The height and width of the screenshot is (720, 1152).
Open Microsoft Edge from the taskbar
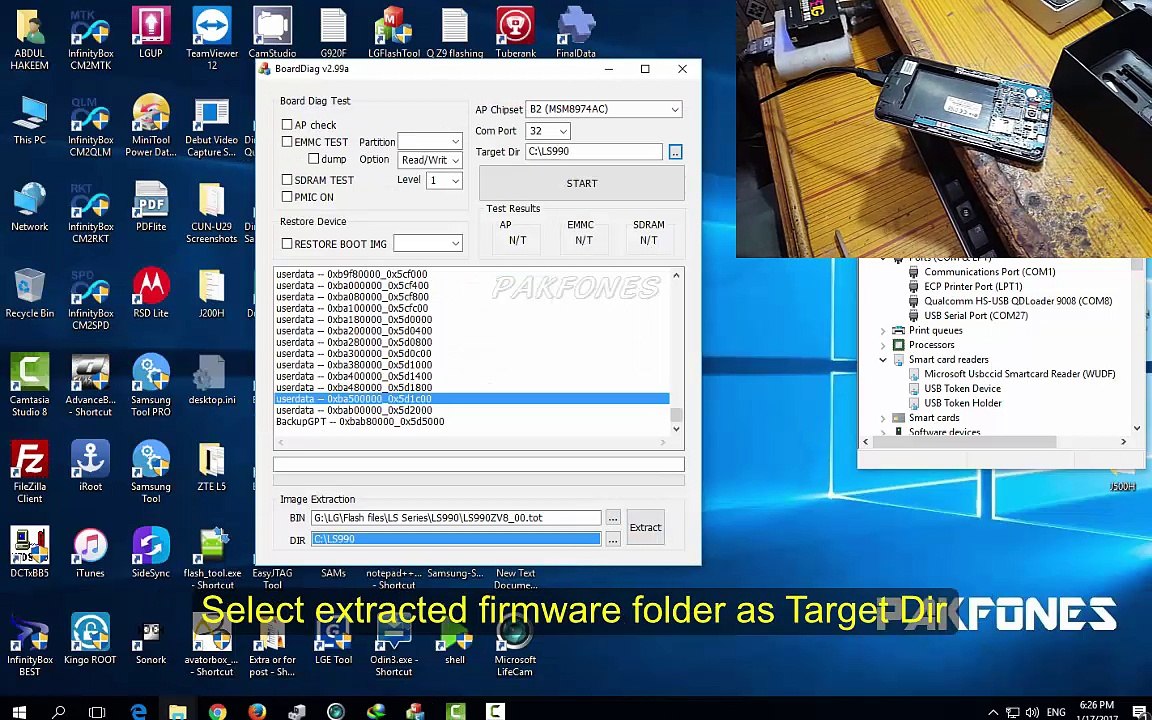(138, 710)
